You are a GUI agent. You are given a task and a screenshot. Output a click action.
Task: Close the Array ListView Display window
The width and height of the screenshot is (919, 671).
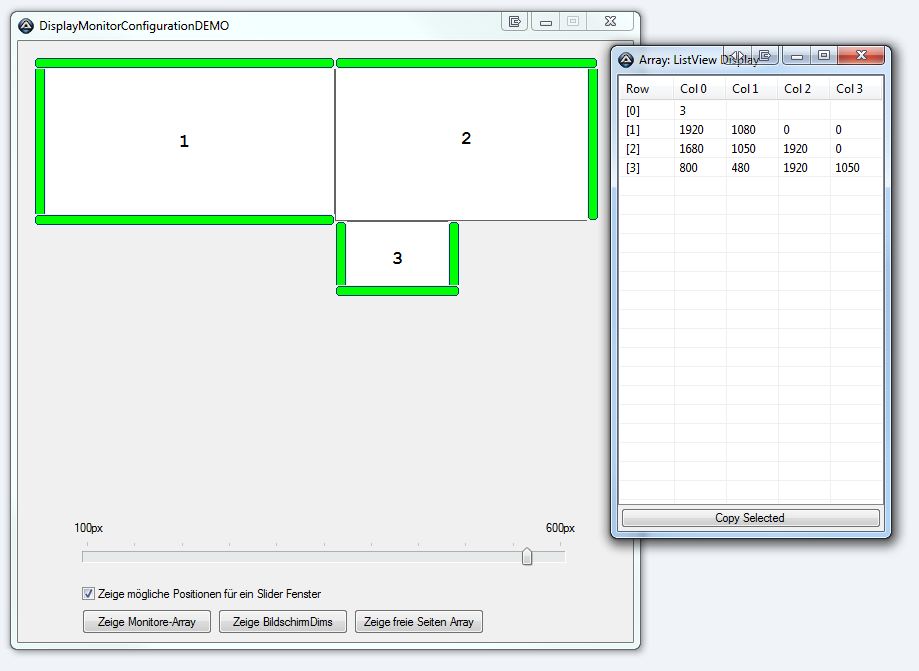[x=860, y=56]
